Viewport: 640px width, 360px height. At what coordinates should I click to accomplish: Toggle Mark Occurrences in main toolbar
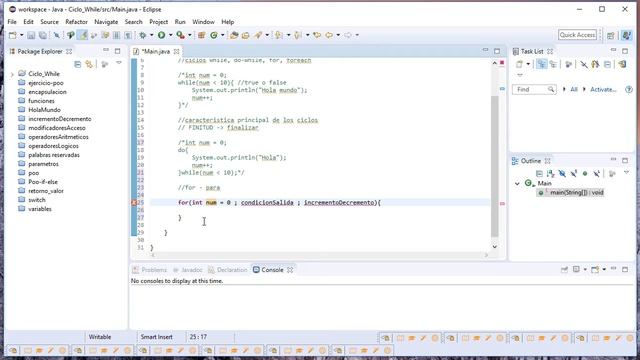tap(83, 35)
